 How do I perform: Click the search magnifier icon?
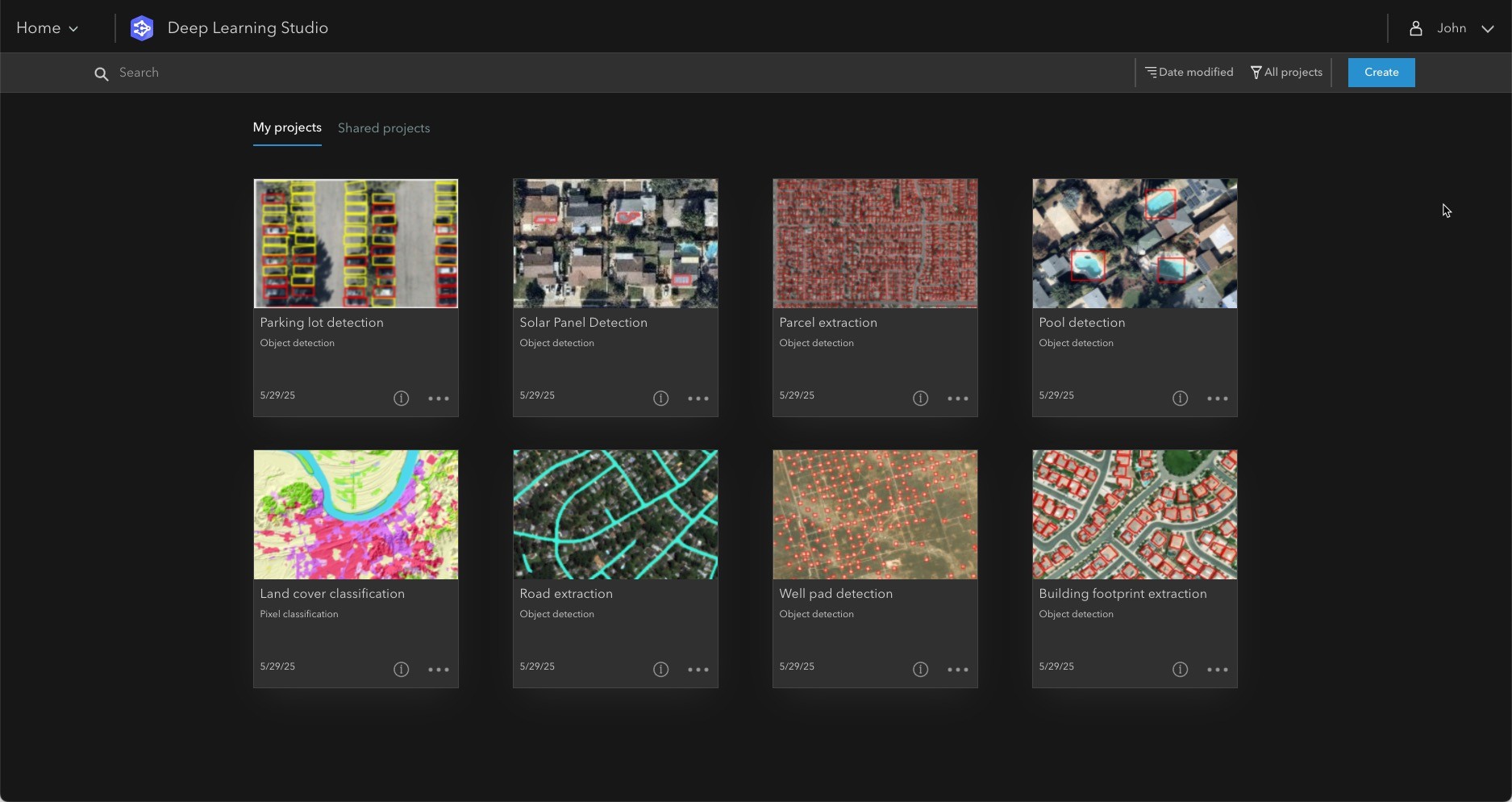click(101, 74)
